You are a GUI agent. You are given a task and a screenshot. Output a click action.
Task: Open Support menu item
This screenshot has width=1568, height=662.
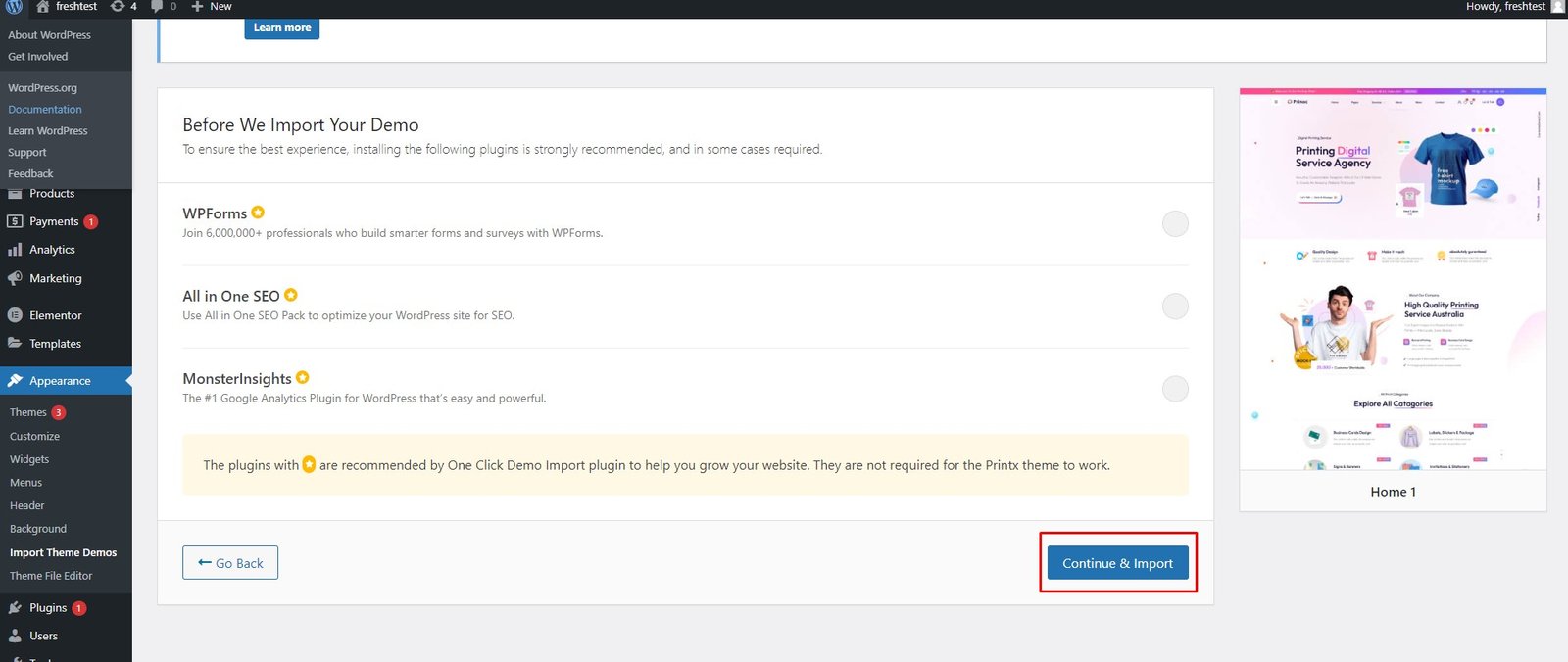pyautogui.click(x=27, y=153)
